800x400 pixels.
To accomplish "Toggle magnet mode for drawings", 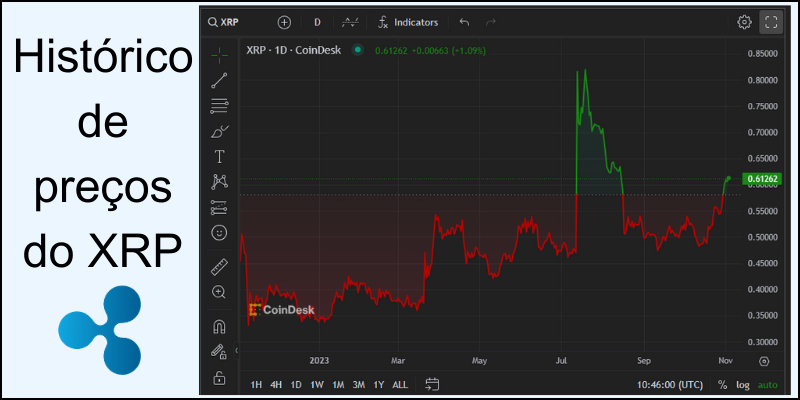I will point(219,327).
